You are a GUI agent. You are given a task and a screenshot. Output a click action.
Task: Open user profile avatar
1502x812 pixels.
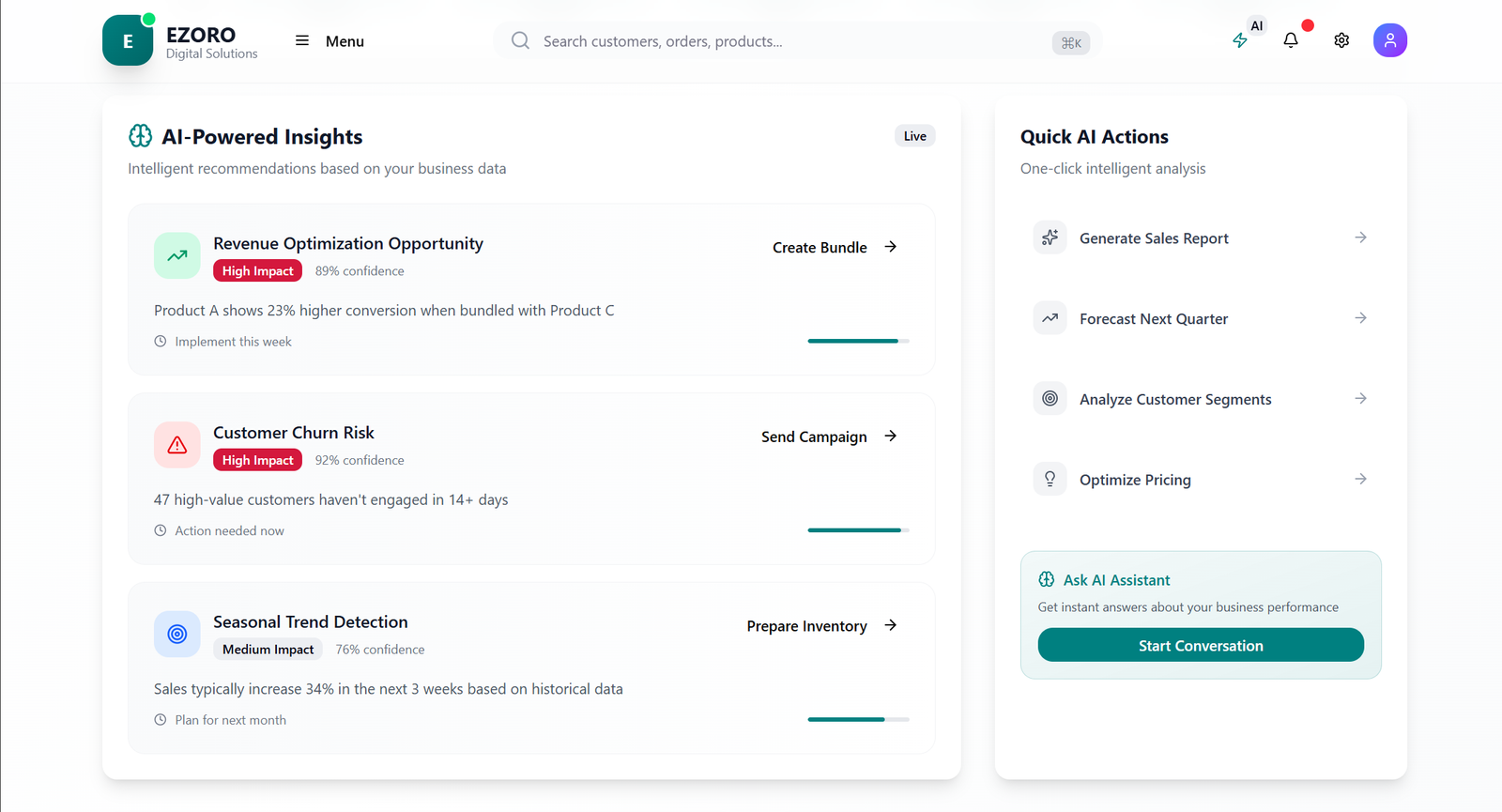click(x=1389, y=40)
